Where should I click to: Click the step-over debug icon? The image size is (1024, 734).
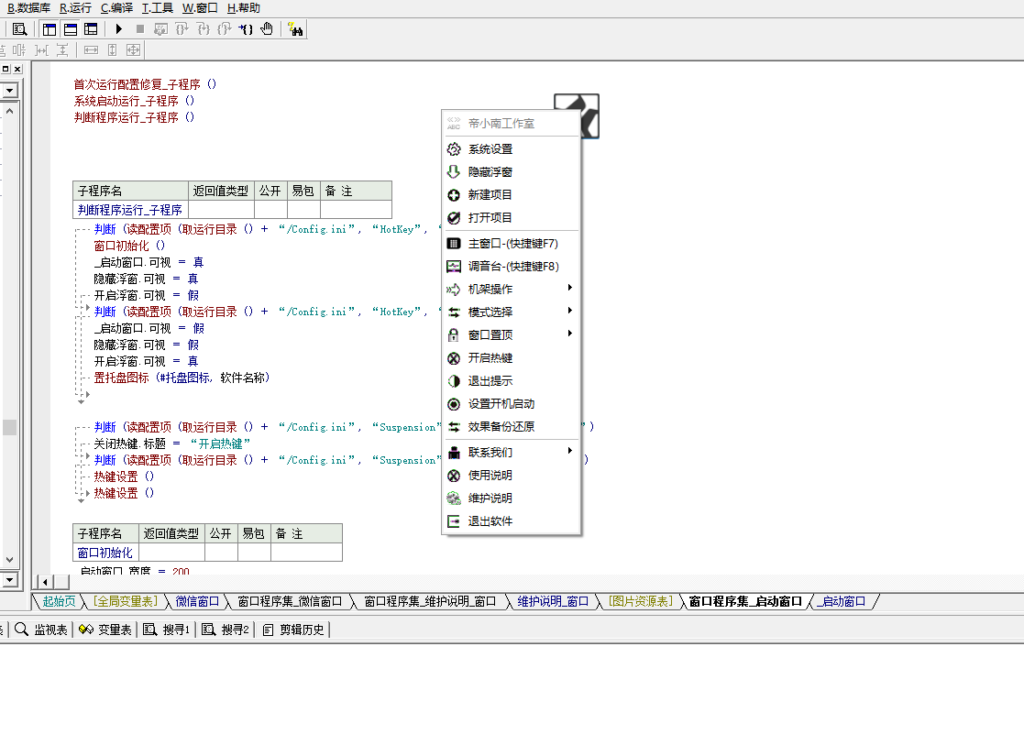182,29
